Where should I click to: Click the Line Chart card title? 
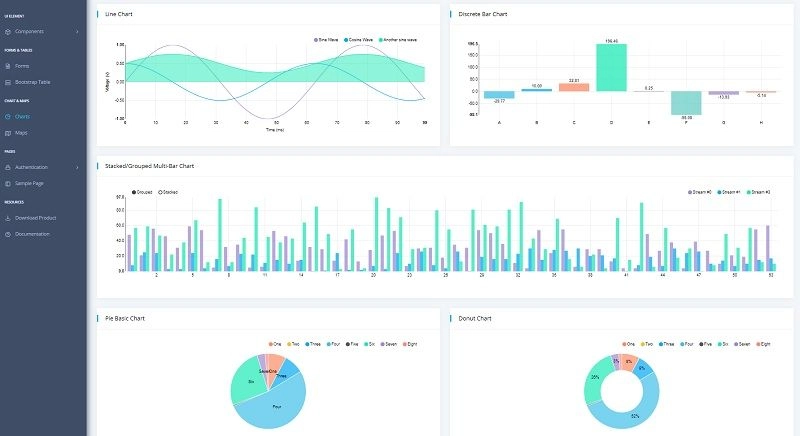(x=118, y=14)
